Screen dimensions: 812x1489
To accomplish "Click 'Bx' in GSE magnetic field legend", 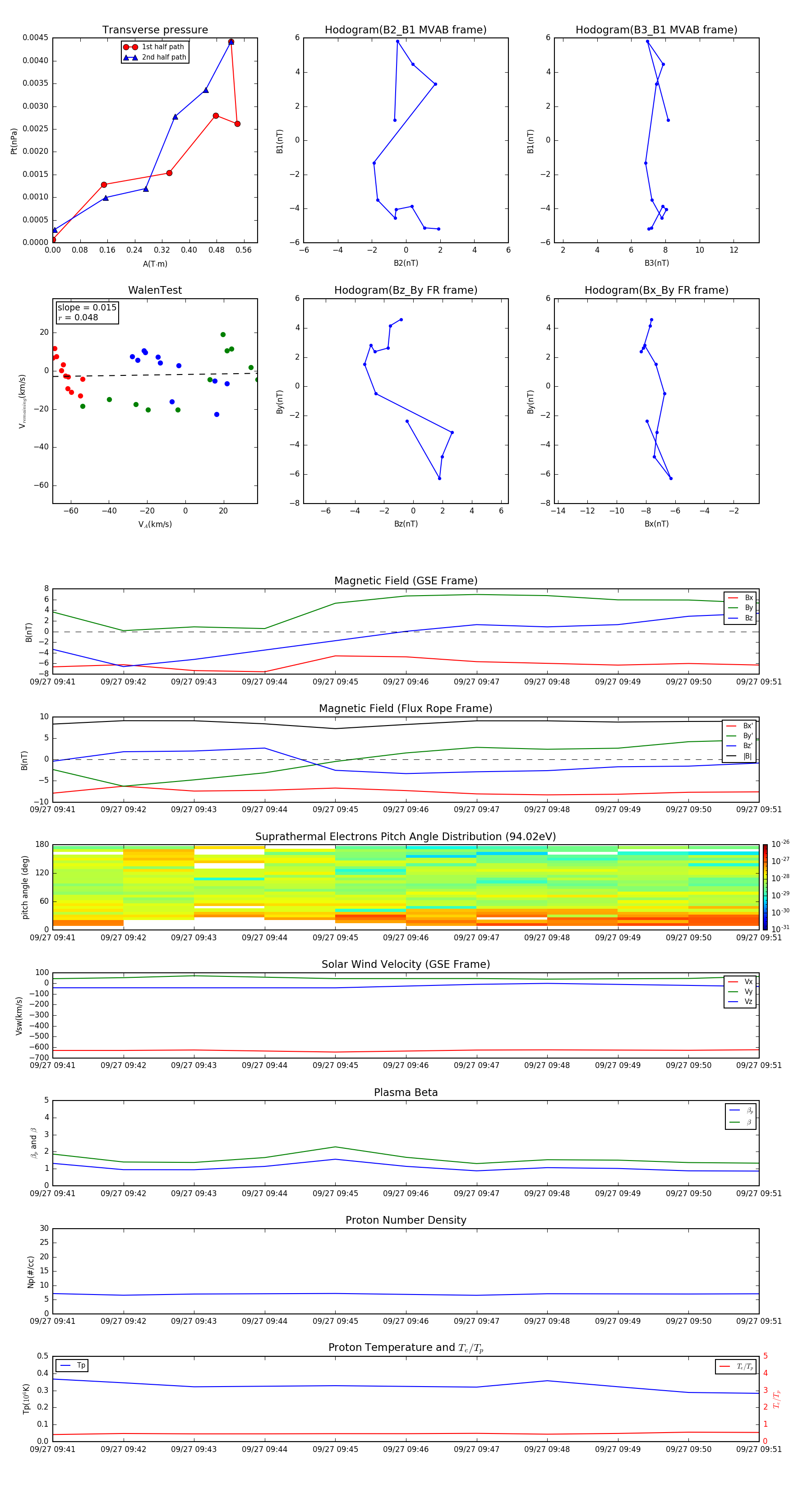I will click(x=740, y=598).
